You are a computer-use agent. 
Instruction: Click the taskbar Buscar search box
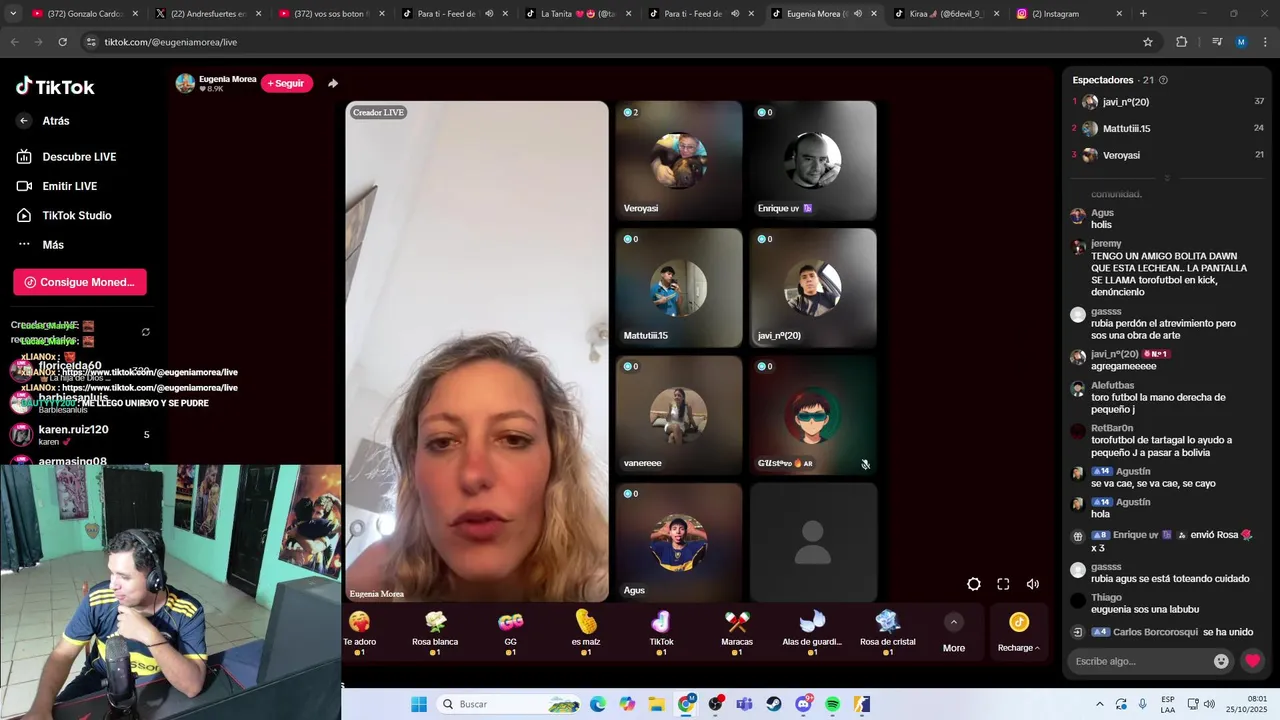511,704
